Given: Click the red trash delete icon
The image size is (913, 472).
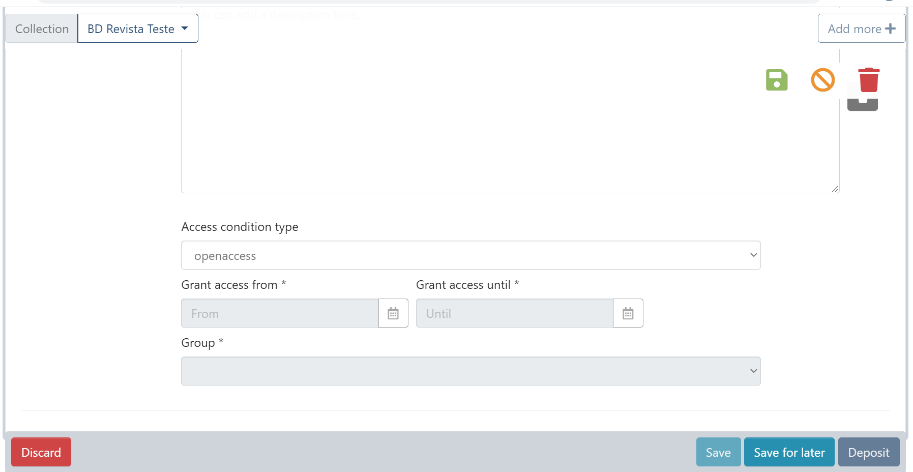Looking at the screenshot, I should coord(869,80).
